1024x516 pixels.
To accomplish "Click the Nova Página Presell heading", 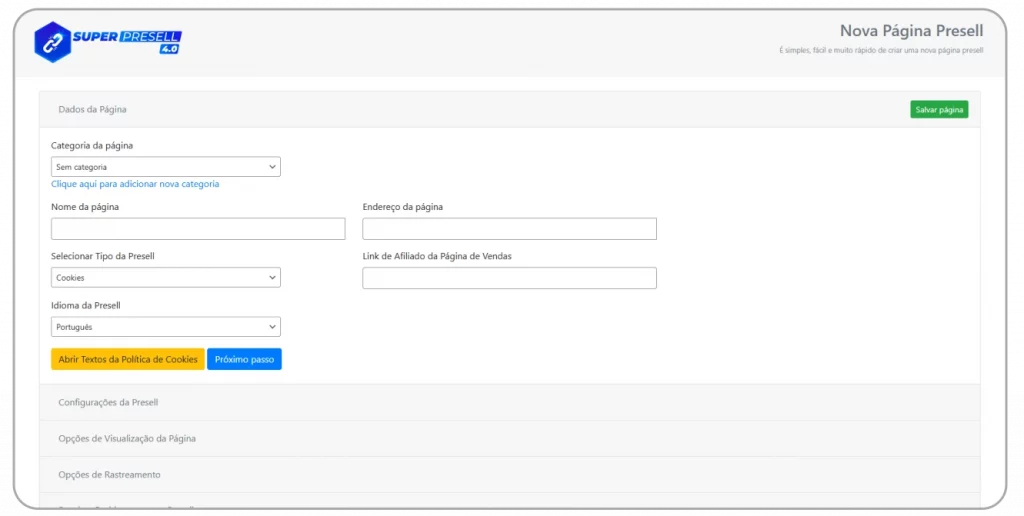I will tap(911, 31).
